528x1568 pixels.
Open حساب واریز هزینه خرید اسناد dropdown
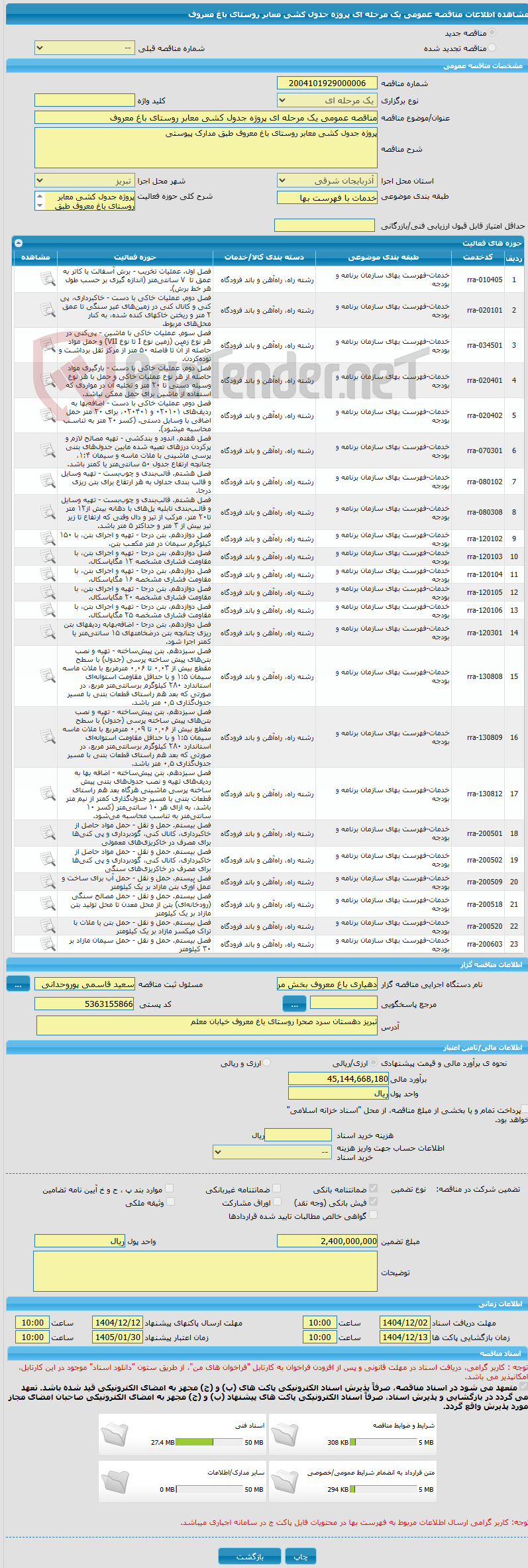tap(272, 1152)
